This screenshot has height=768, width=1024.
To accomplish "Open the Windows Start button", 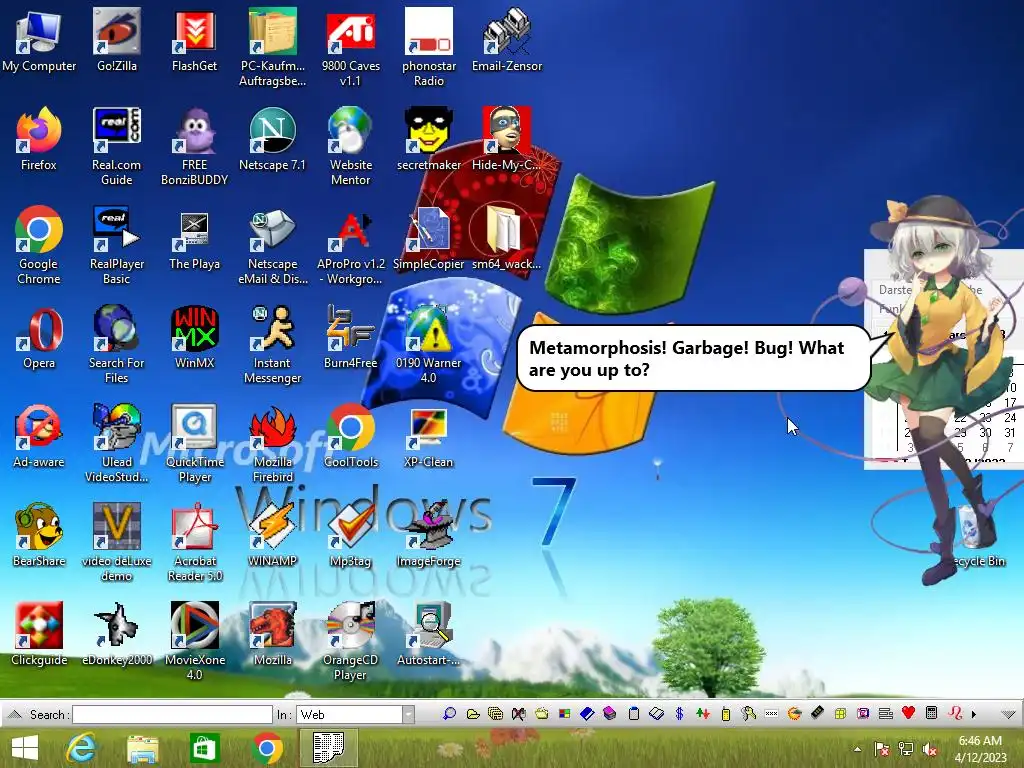I will pos(25,748).
